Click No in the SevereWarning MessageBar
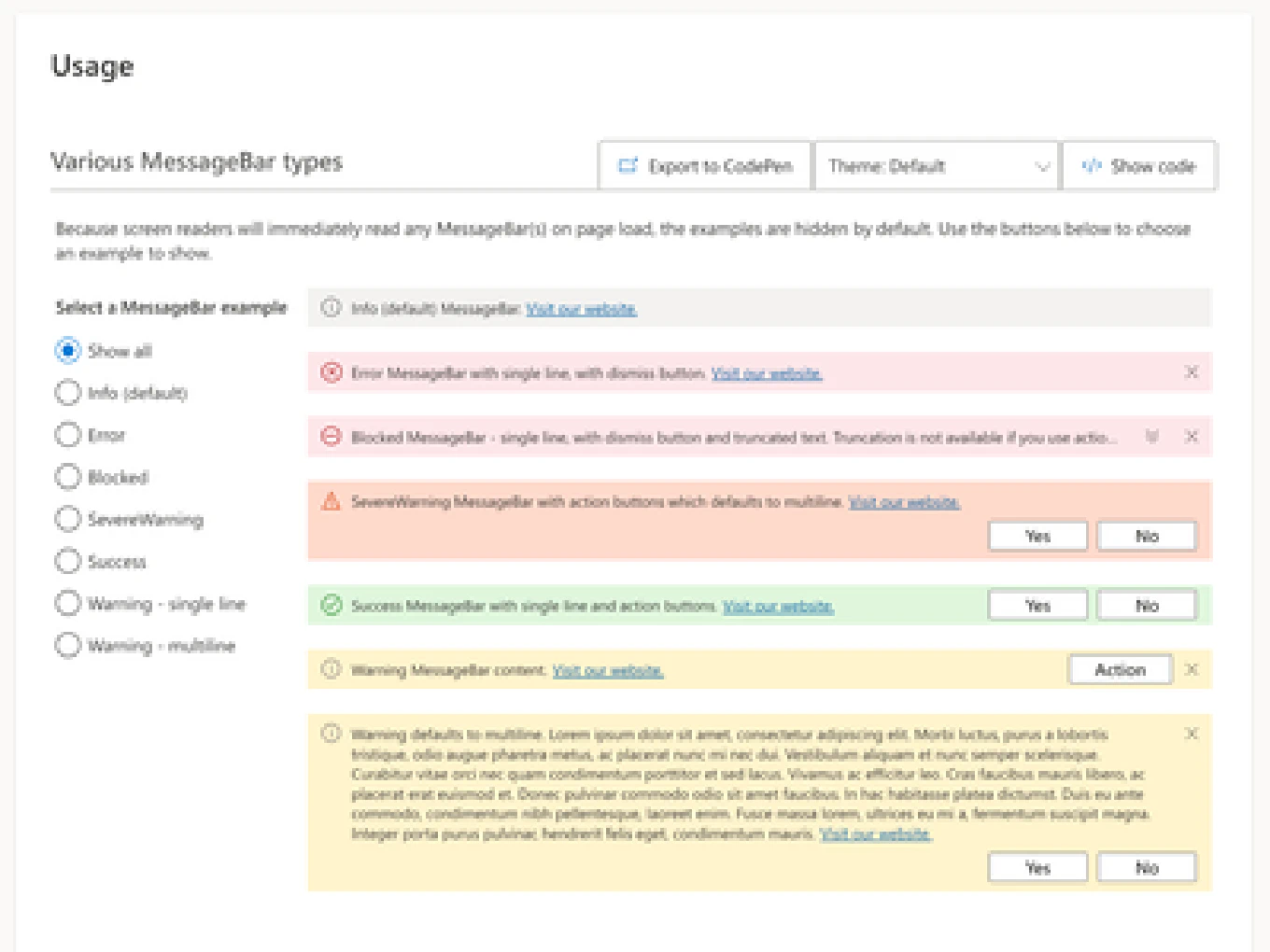Screen dimensions: 1270x952 (x=1147, y=536)
